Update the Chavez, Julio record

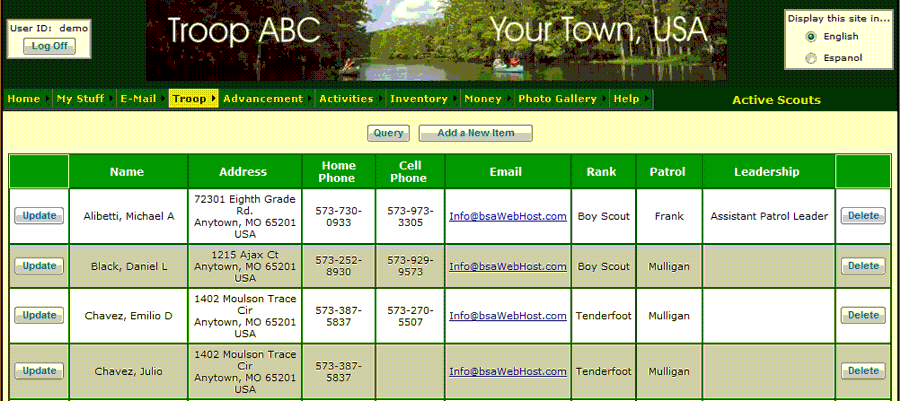(39, 371)
